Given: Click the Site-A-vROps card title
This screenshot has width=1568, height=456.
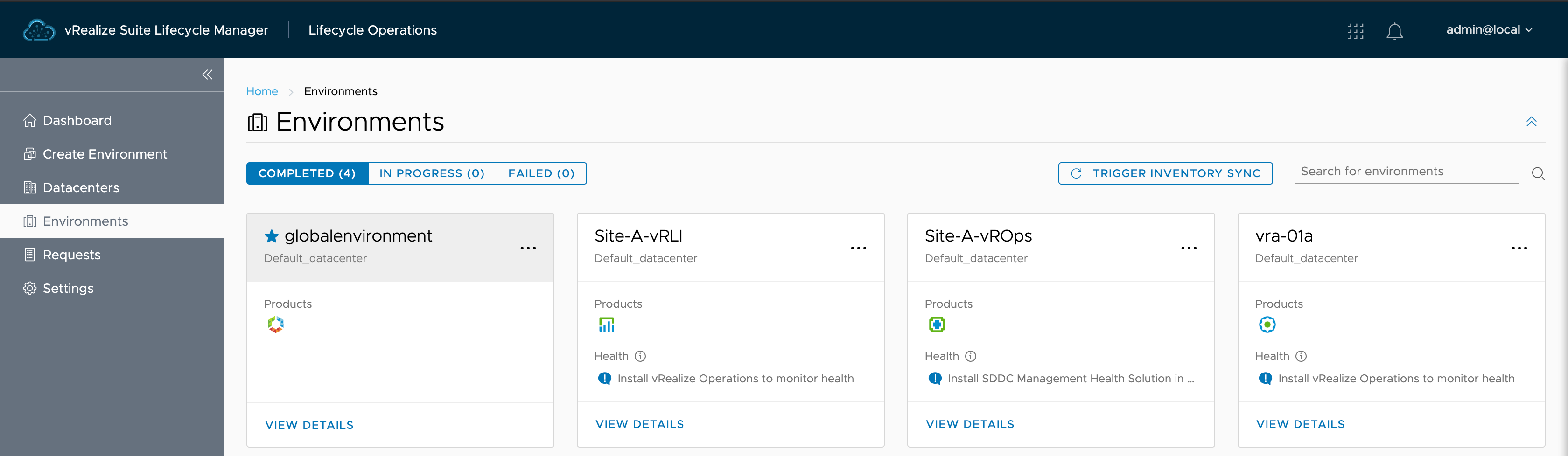Looking at the screenshot, I should tap(978, 236).
